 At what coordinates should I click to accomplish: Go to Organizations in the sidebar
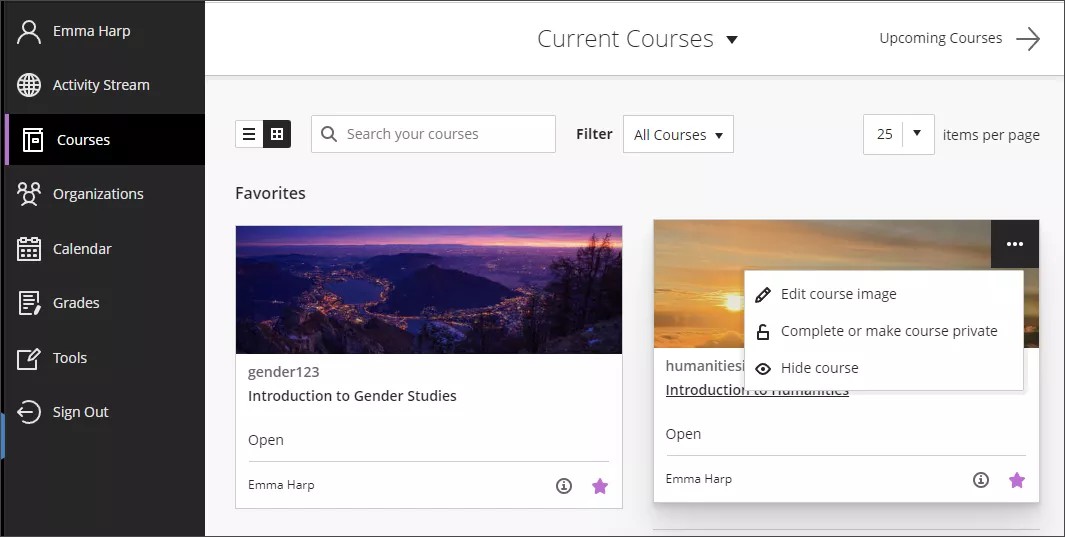(97, 194)
